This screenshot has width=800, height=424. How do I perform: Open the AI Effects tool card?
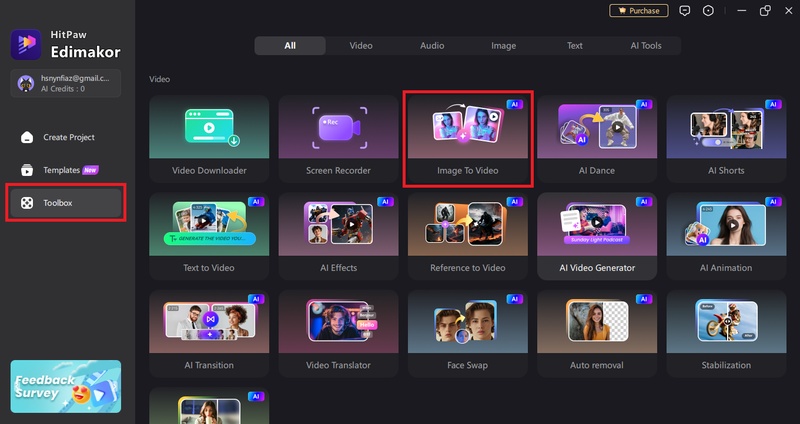tap(338, 236)
